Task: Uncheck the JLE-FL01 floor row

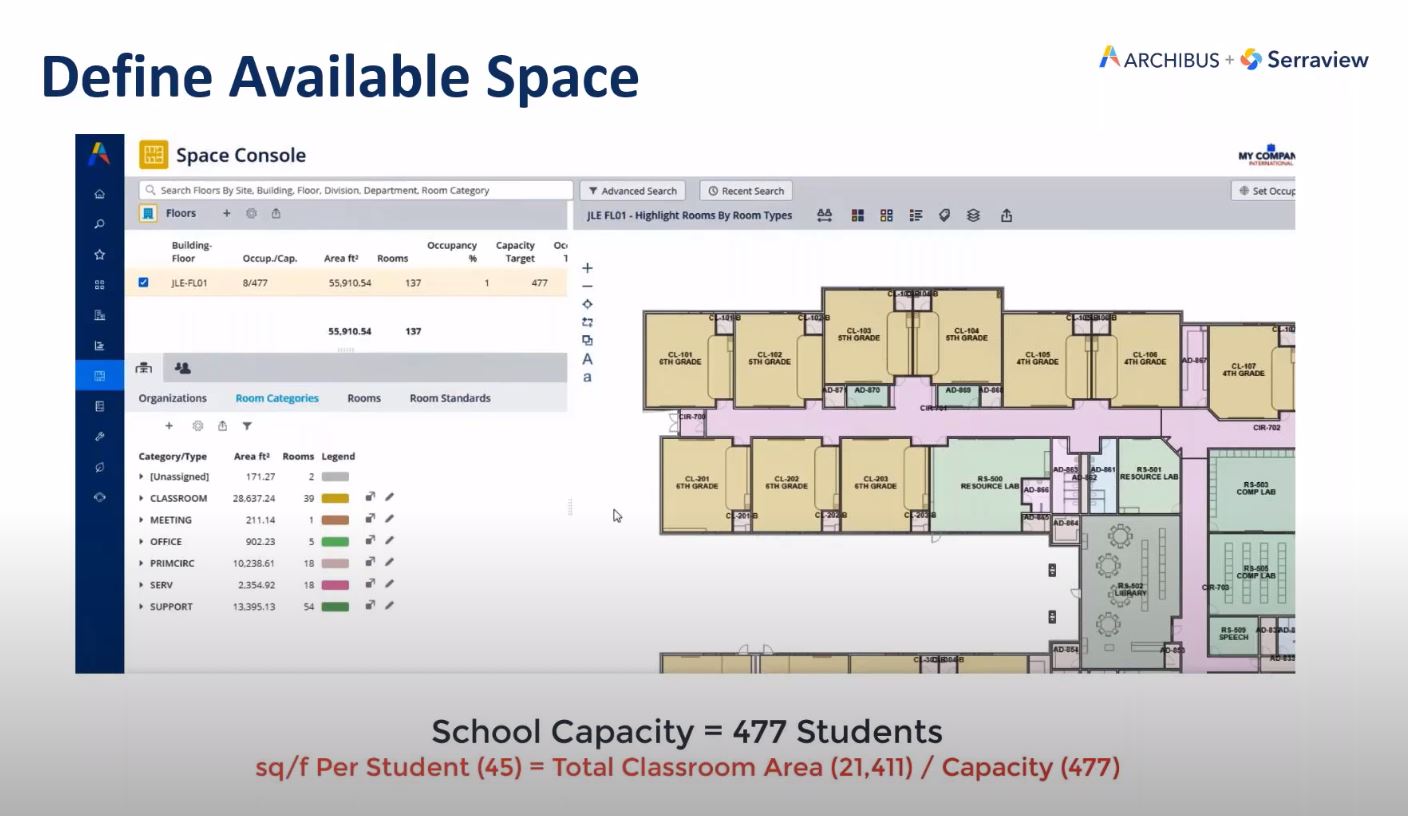Action: (x=143, y=282)
